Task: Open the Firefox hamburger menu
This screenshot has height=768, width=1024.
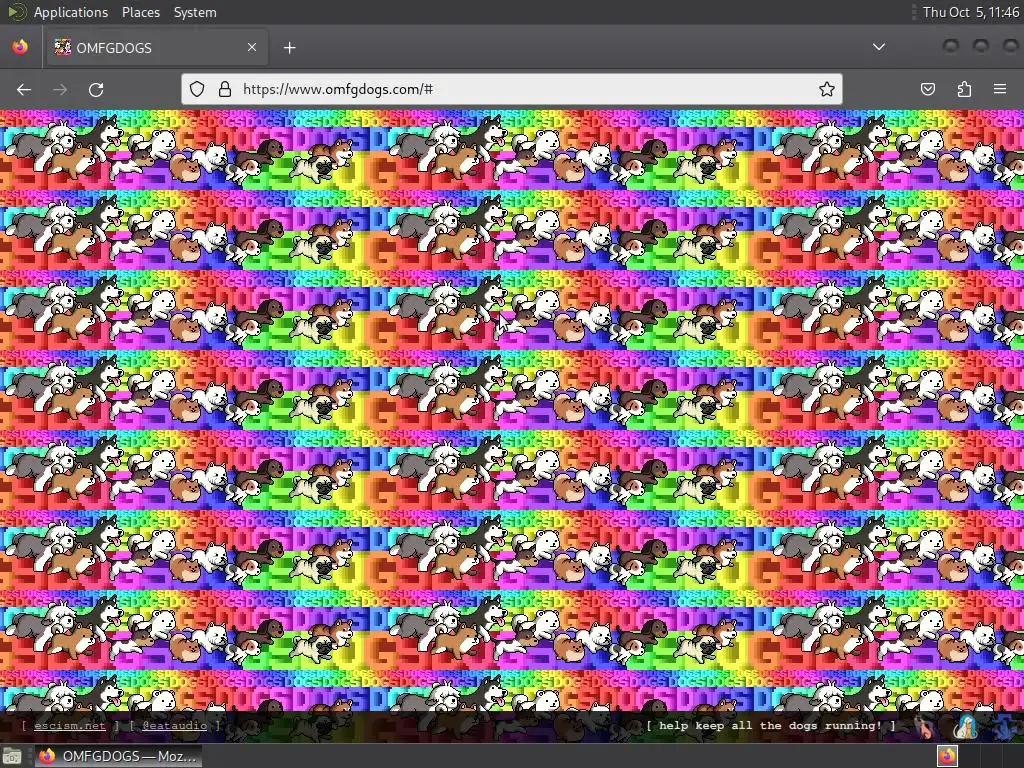Action: tap(1000, 89)
